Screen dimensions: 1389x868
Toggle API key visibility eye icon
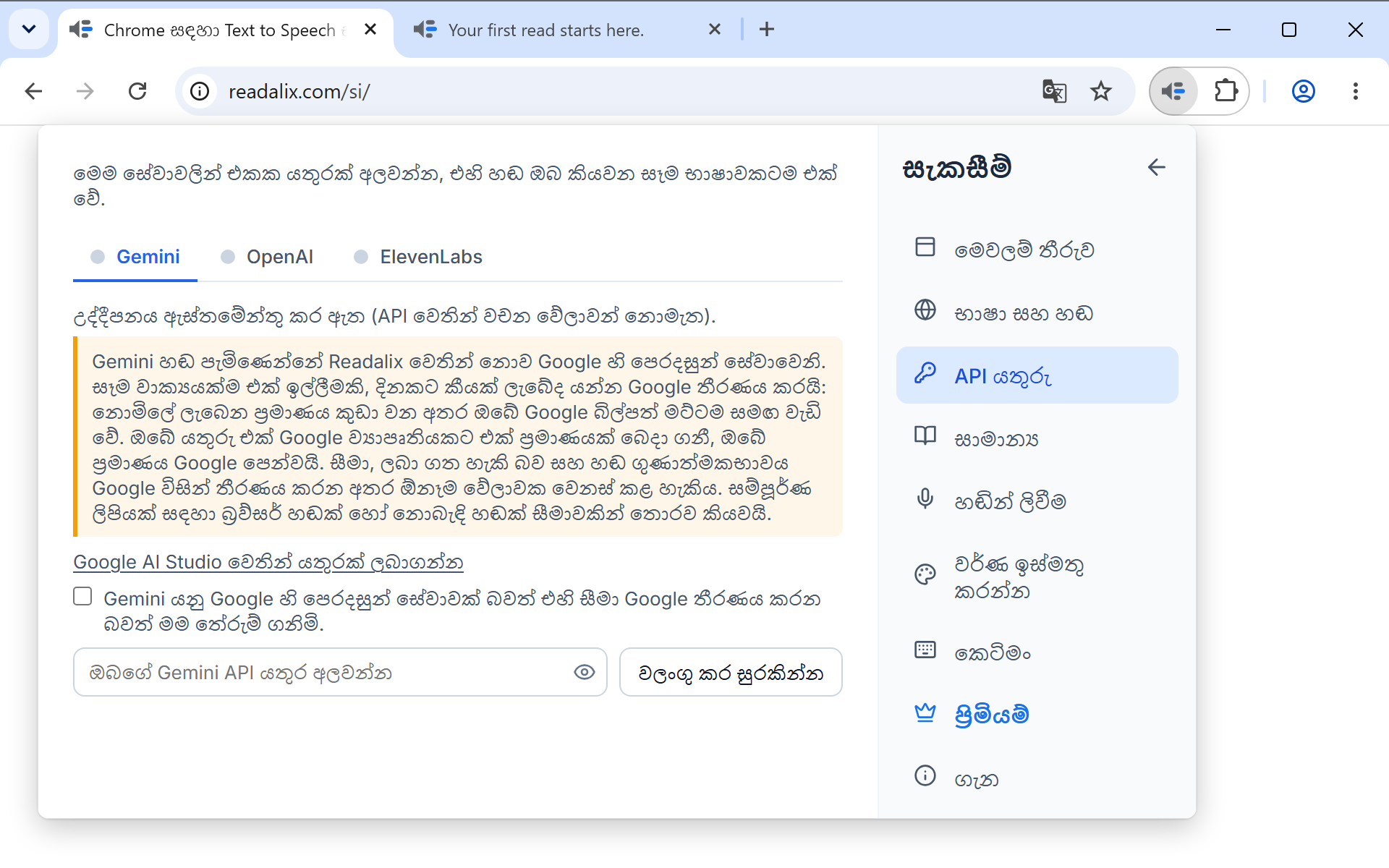(584, 673)
